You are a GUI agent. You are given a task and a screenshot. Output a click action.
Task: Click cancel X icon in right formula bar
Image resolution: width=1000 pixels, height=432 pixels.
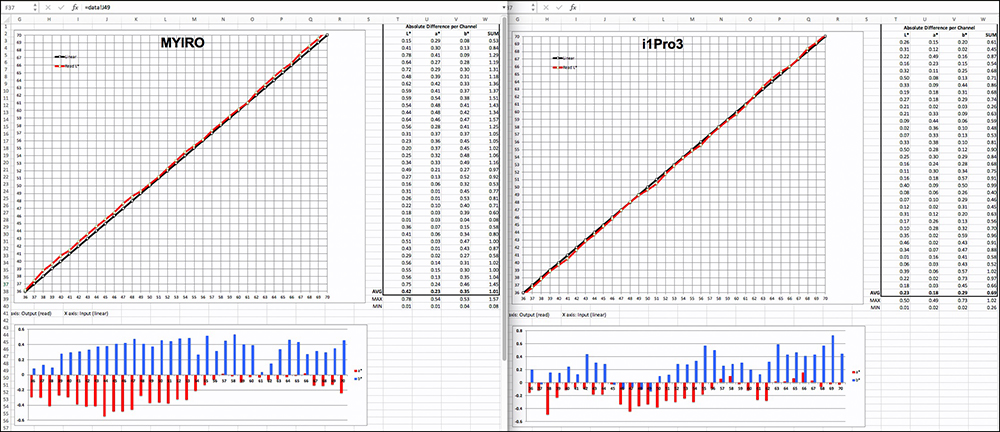(546, 7)
